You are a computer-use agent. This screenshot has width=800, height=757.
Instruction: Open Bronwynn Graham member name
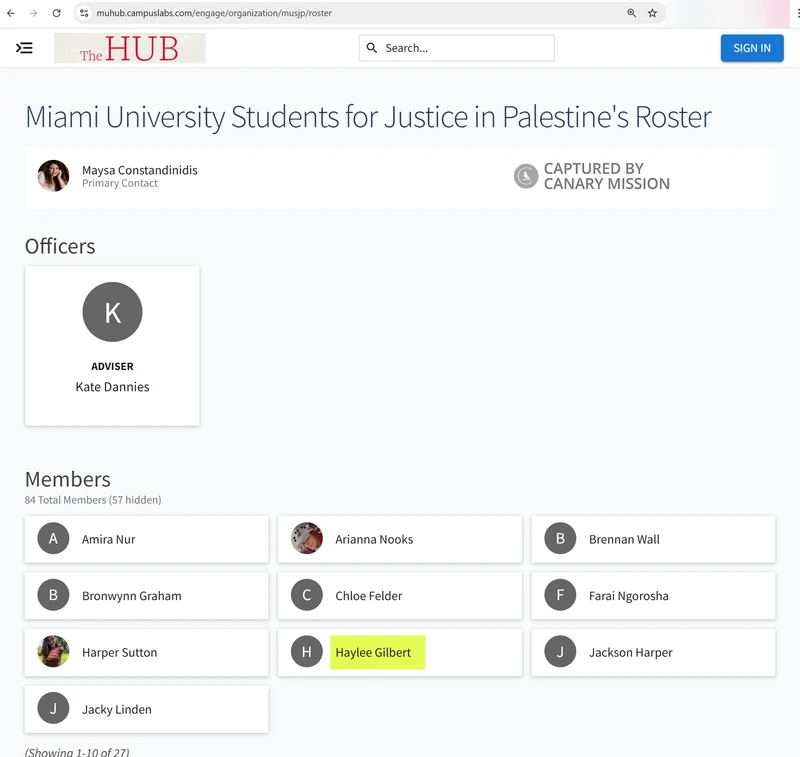[132, 596]
